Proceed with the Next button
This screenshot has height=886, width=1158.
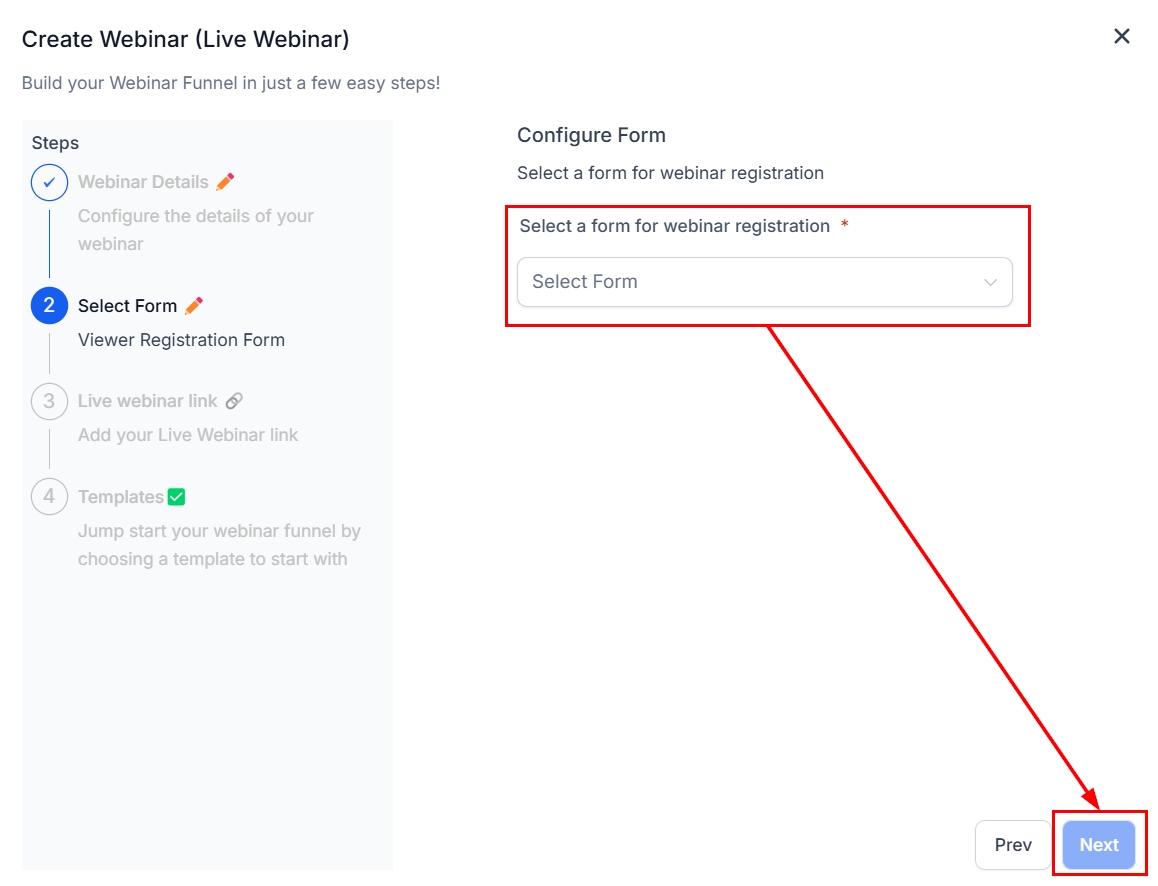pyautogui.click(x=1099, y=845)
